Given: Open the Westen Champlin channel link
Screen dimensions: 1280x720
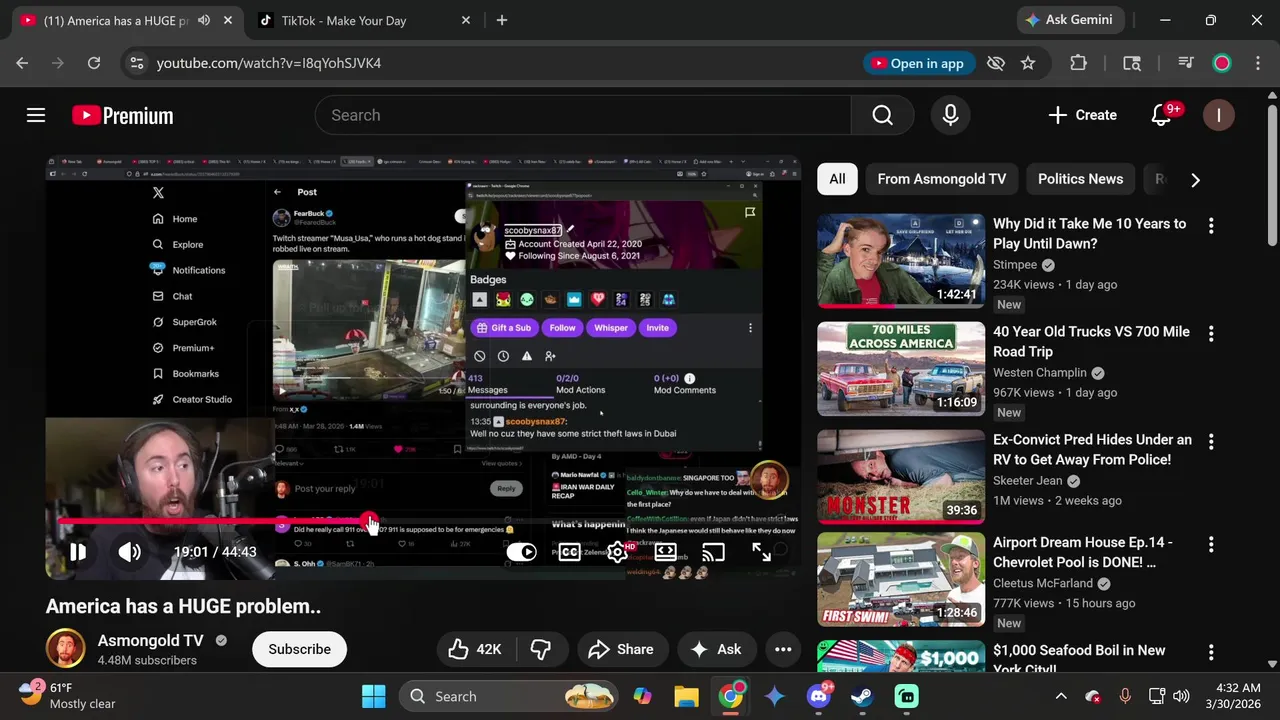Looking at the screenshot, I should pyautogui.click(x=1040, y=373).
